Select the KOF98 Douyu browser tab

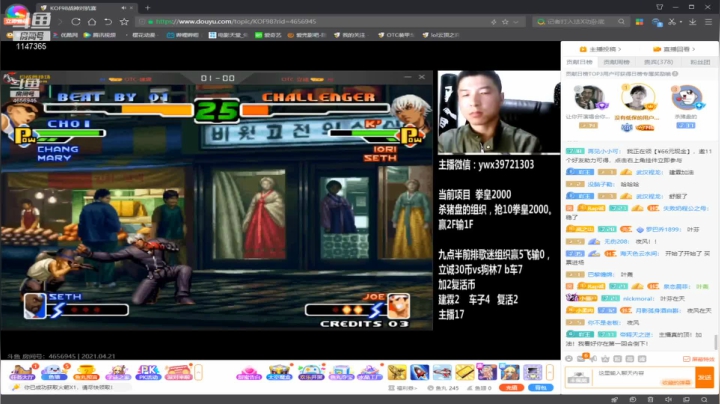86,8
